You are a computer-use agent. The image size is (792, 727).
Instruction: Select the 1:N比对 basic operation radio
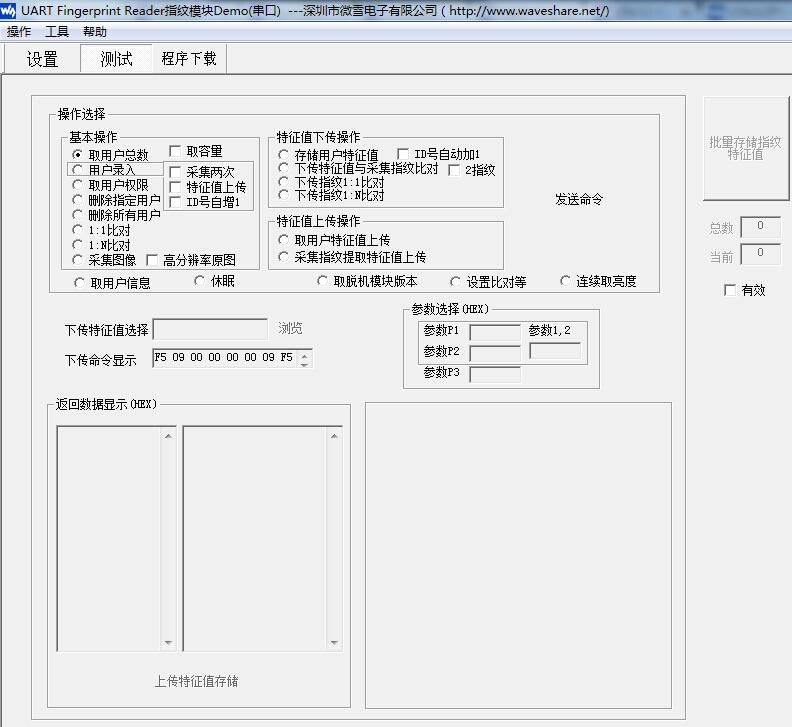pyautogui.click(x=77, y=245)
